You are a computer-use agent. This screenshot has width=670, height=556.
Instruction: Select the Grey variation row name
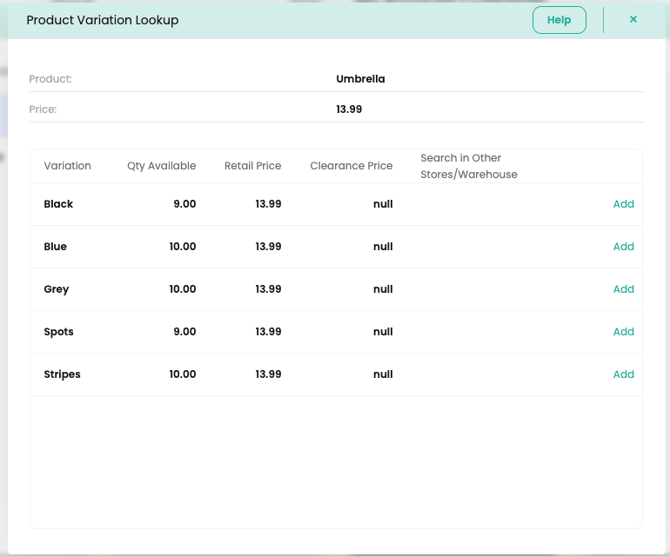(56, 289)
